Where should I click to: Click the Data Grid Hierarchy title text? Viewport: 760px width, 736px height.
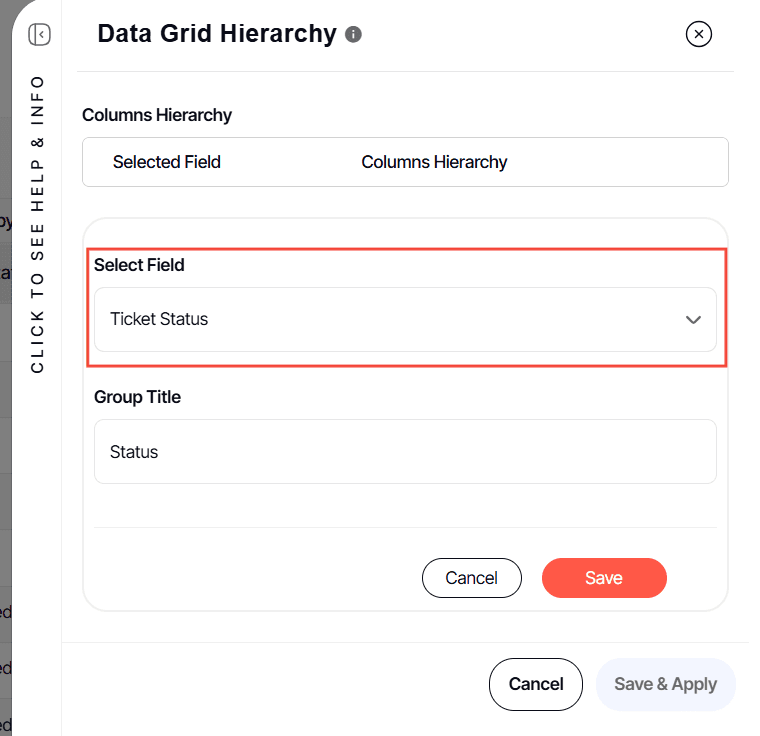pos(217,34)
